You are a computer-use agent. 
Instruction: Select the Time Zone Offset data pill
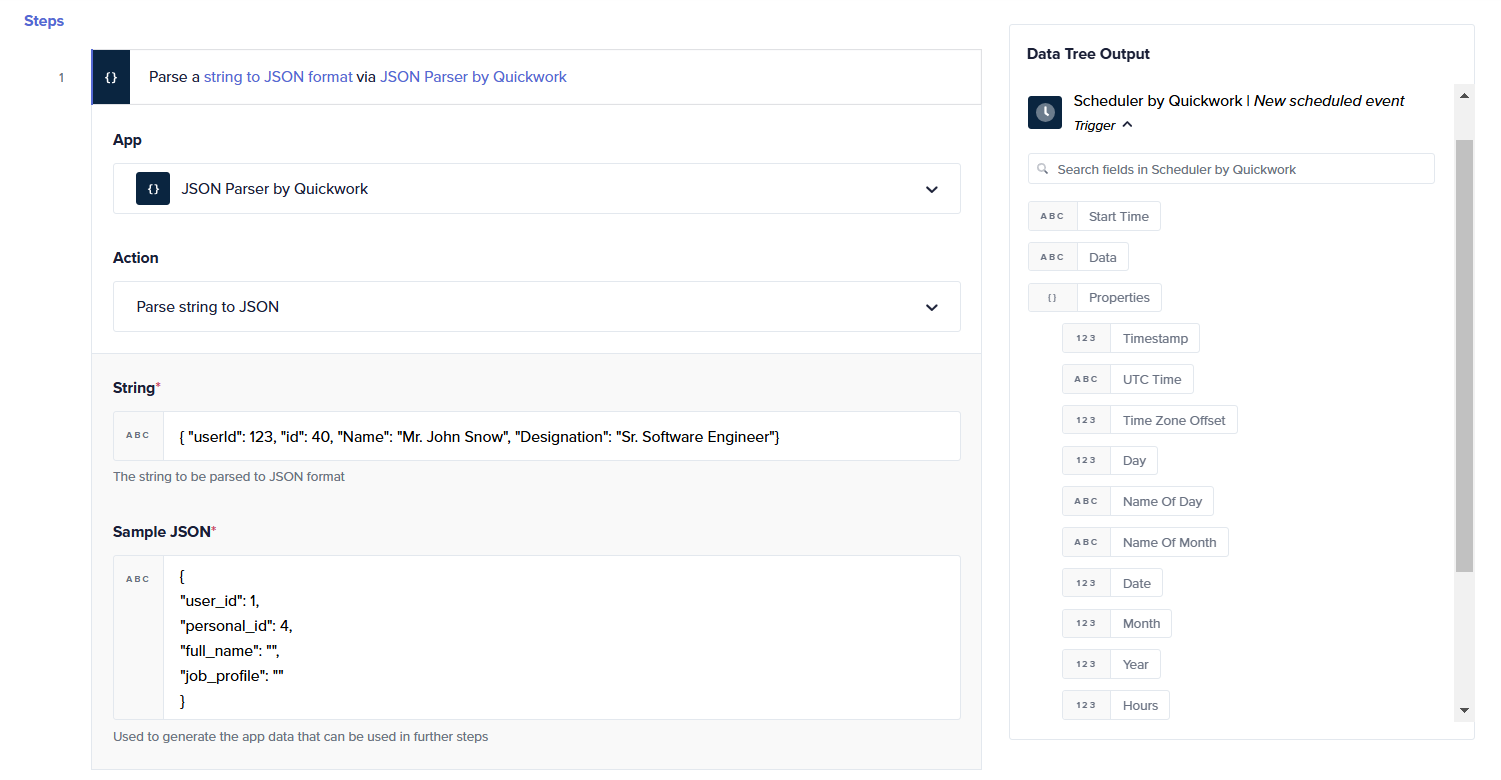[1173, 420]
